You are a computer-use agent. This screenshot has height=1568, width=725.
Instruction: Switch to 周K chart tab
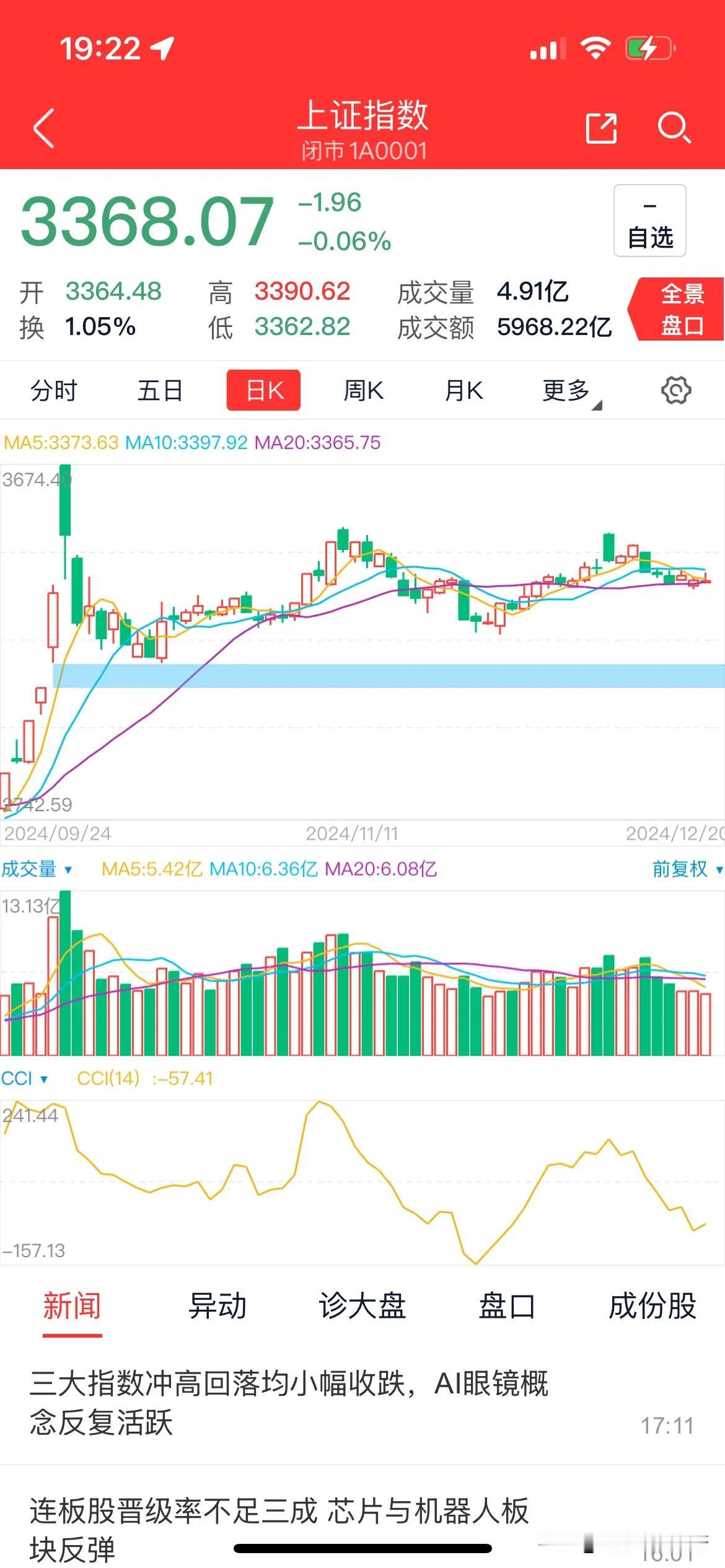[x=364, y=390]
